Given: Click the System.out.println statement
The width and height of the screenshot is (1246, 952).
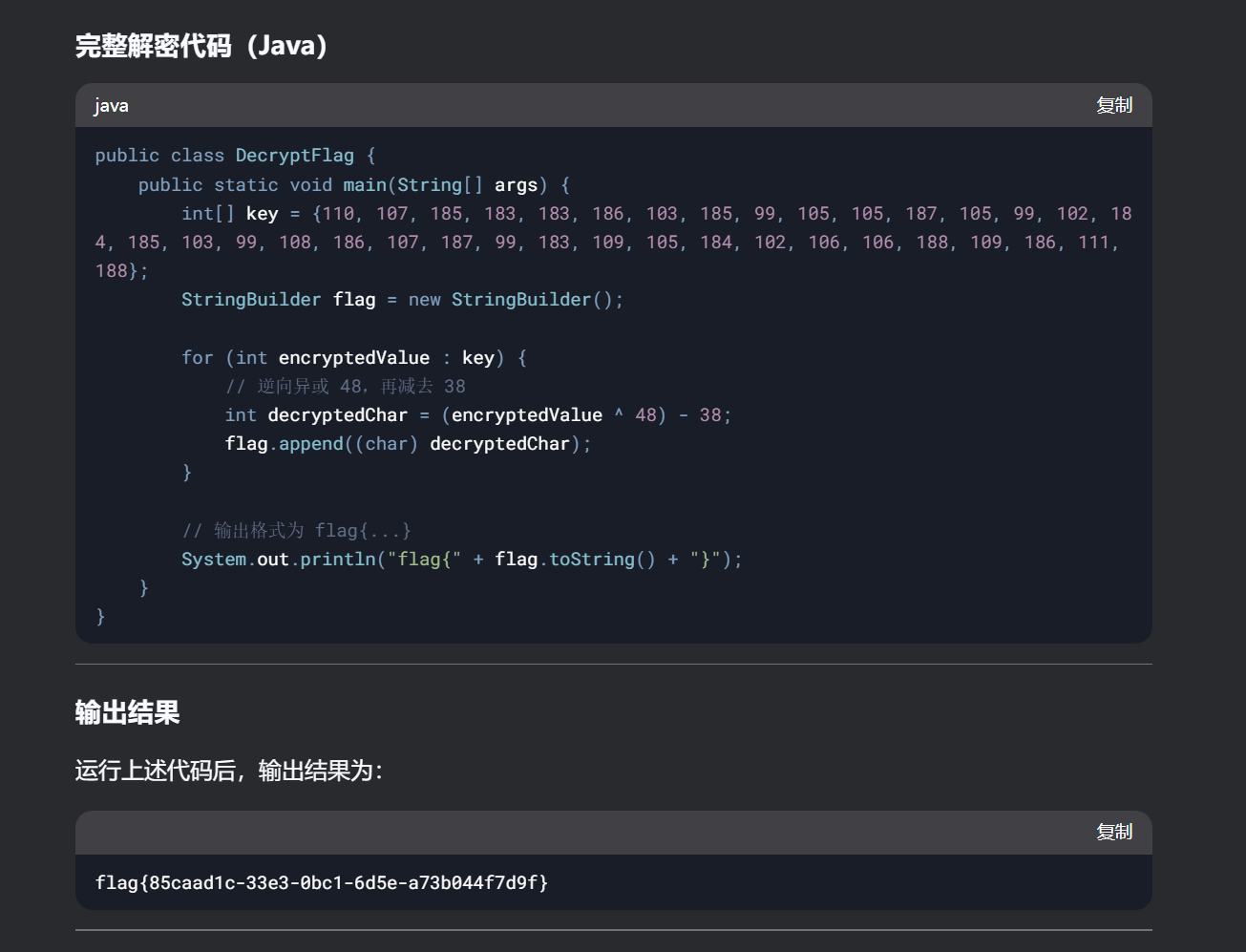Looking at the screenshot, I should 278,560.
